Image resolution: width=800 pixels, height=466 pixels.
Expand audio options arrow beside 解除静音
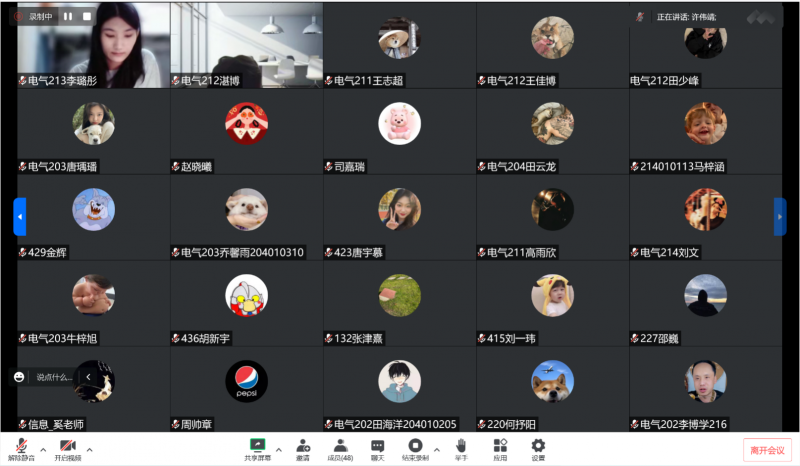pyautogui.click(x=43, y=450)
